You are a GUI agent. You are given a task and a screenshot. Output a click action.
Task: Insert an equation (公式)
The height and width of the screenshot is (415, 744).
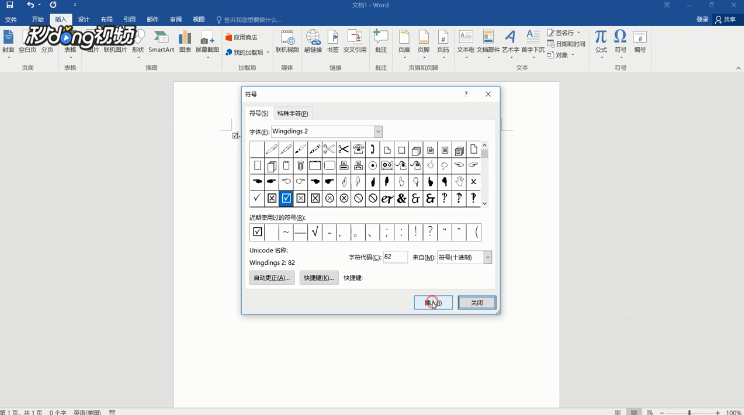601,43
